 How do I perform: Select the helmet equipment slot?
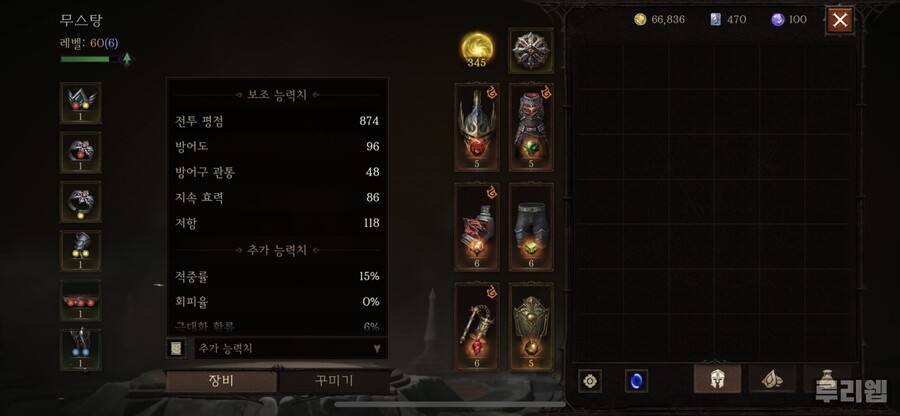point(476,127)
